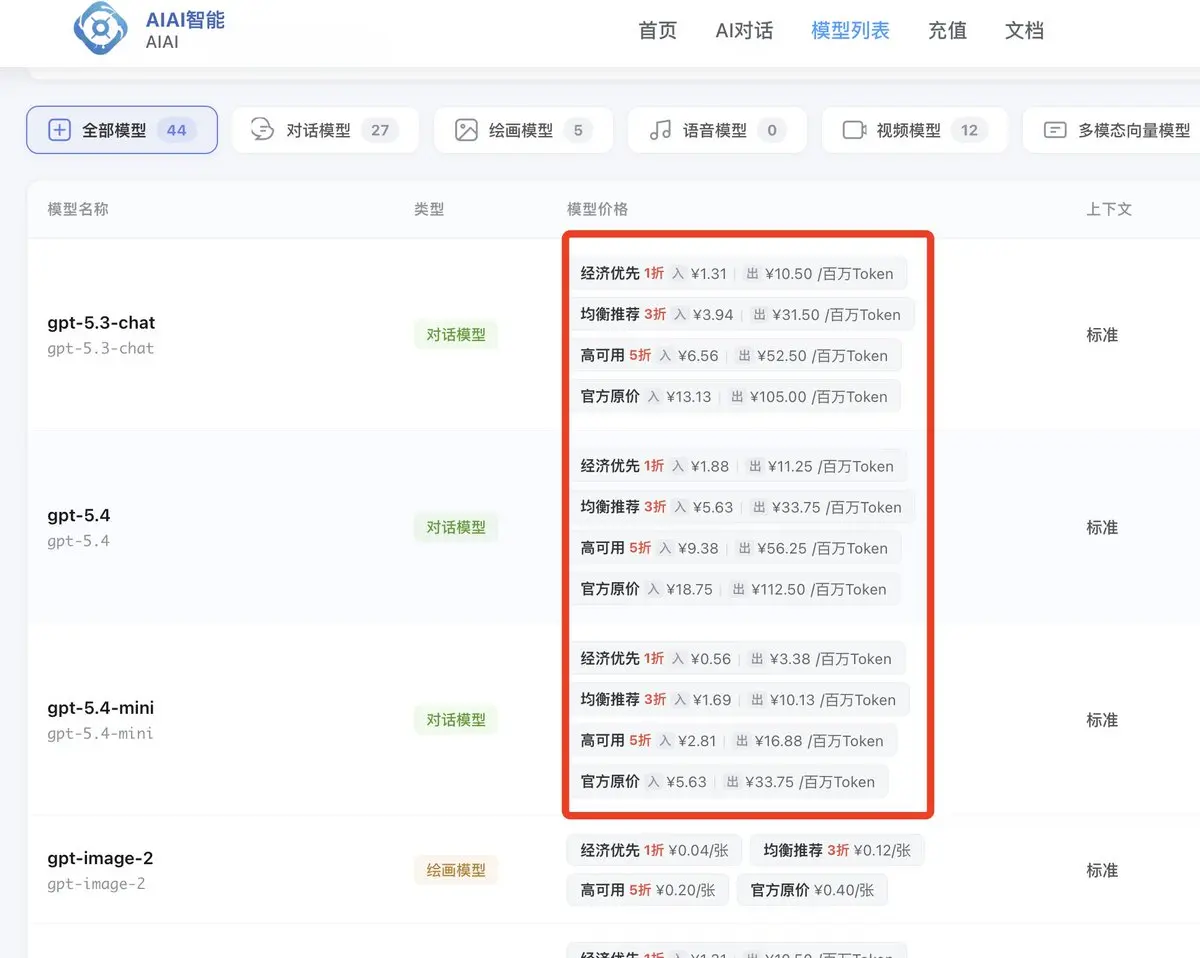Click 标准 context in gpt-5.4-mini row
The image size is (1200, 958).
[x=1102, y=720]
